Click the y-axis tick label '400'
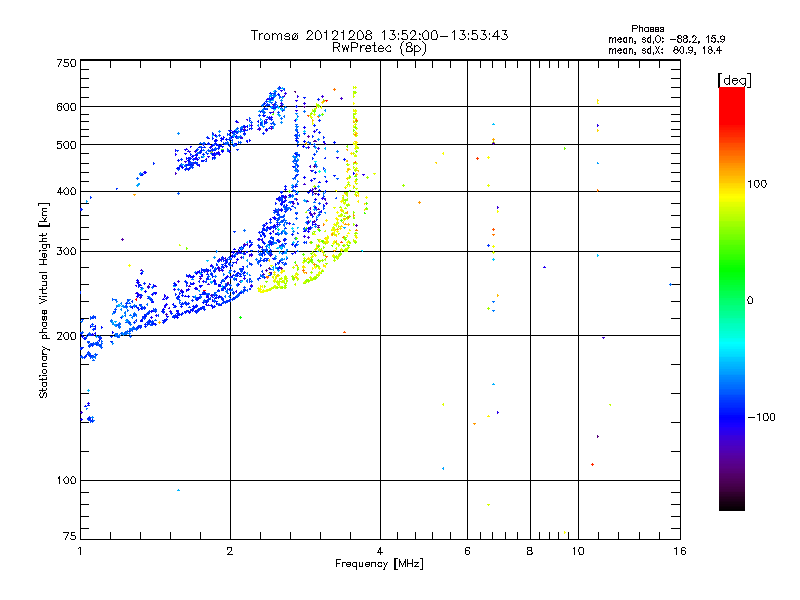Screen dimensions: 800x600 coord(66,191)
